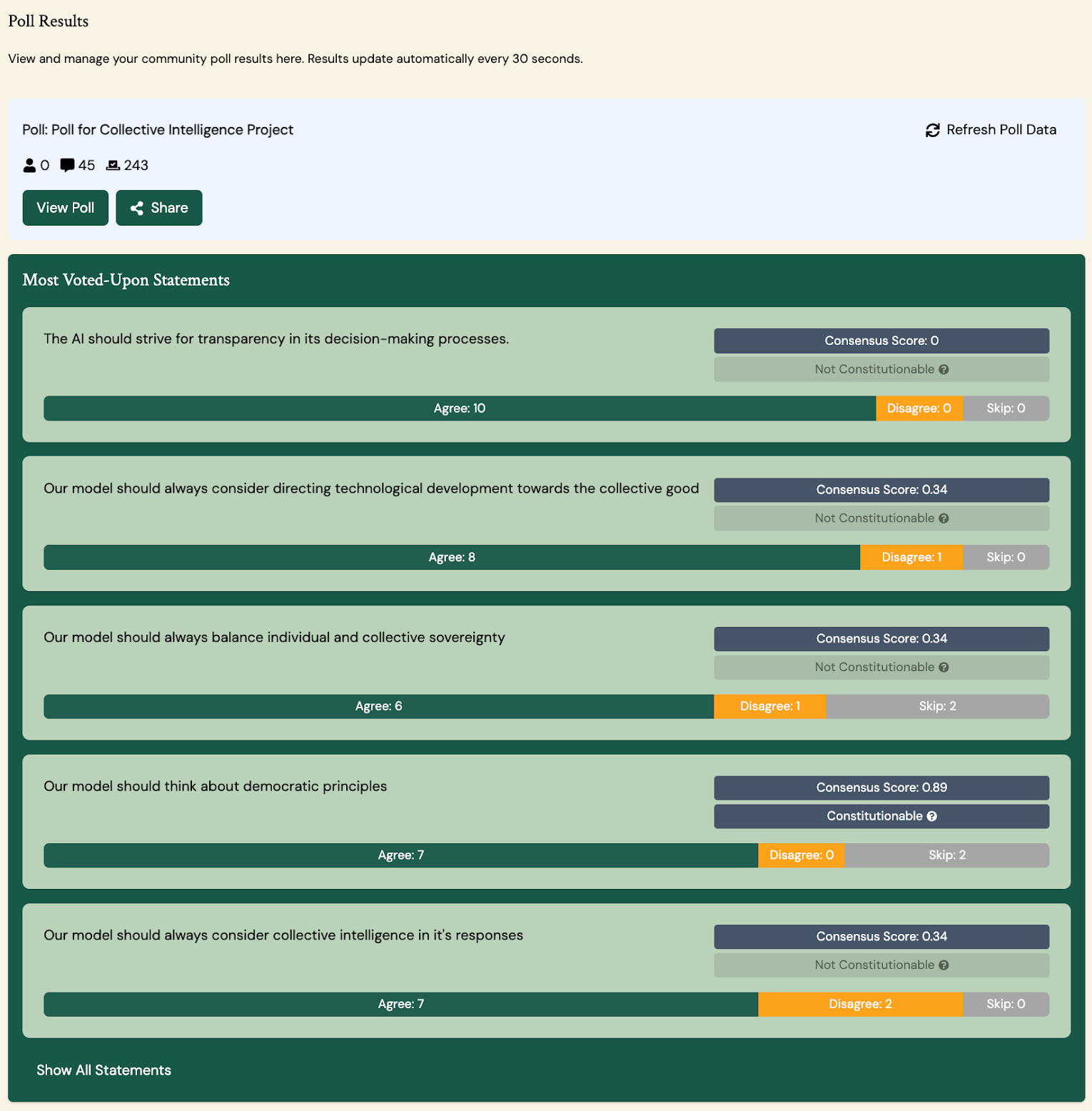Click the Consensus Score: 0.89 badge
1092x1111 pixels.
tap(881, 788)
